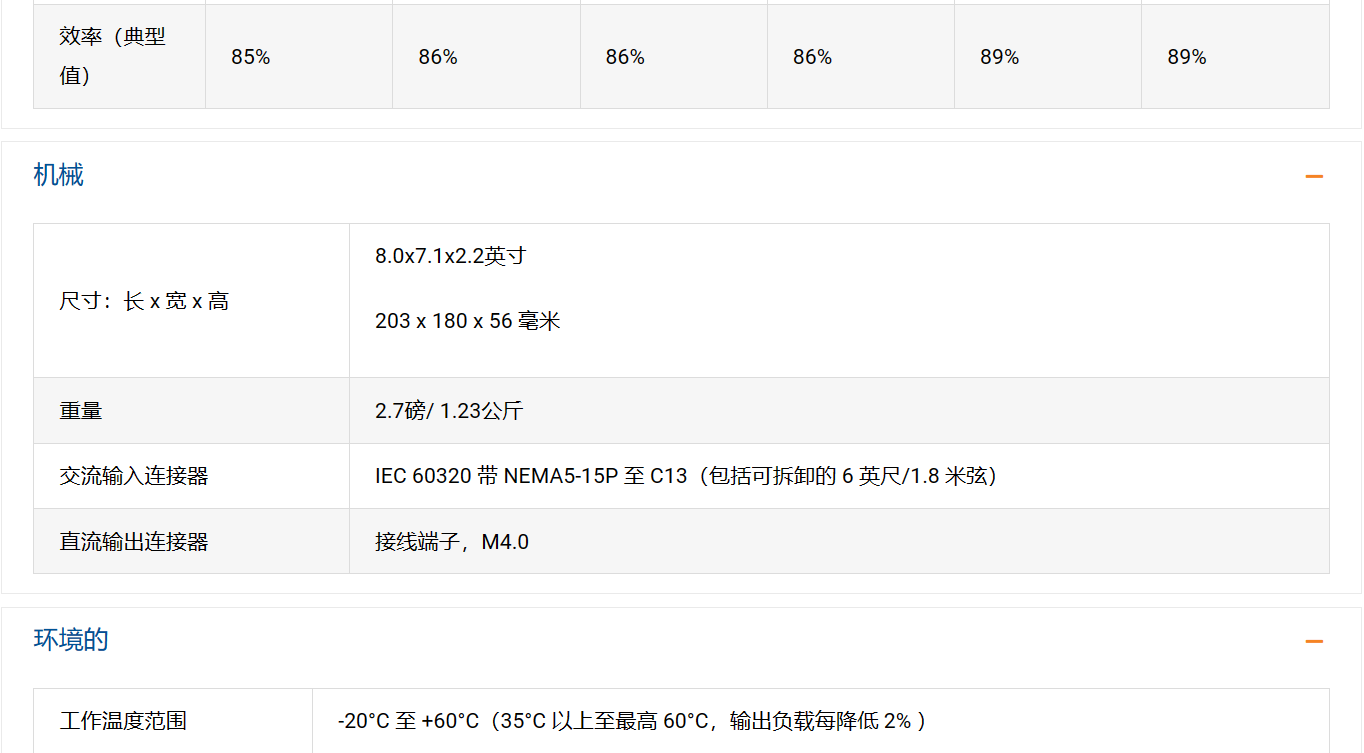Click the 直流输出连接器 row label
The image size is (1364, 753).
(134, 542)
